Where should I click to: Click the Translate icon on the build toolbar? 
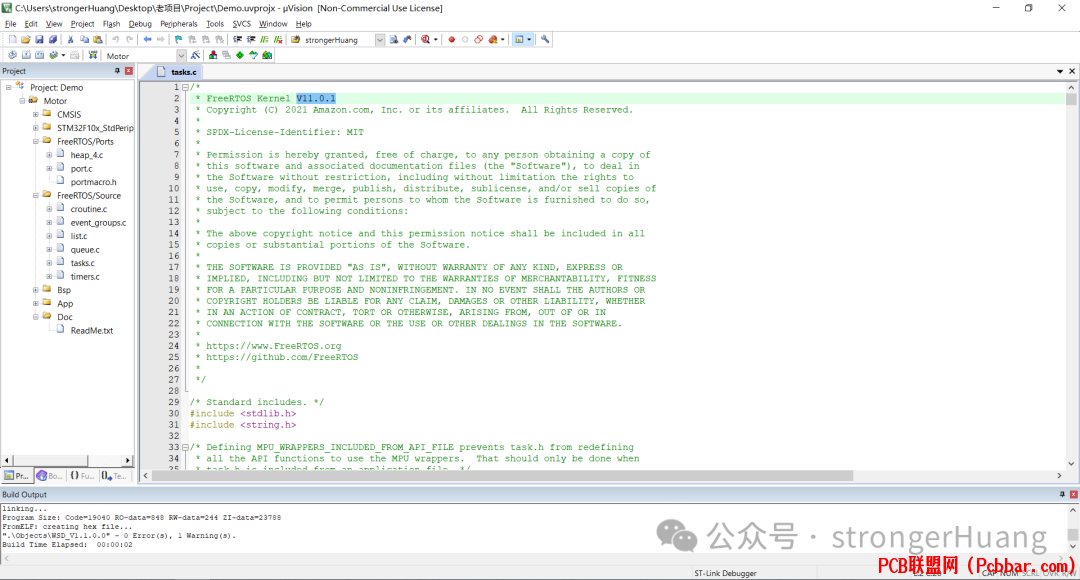12,55
